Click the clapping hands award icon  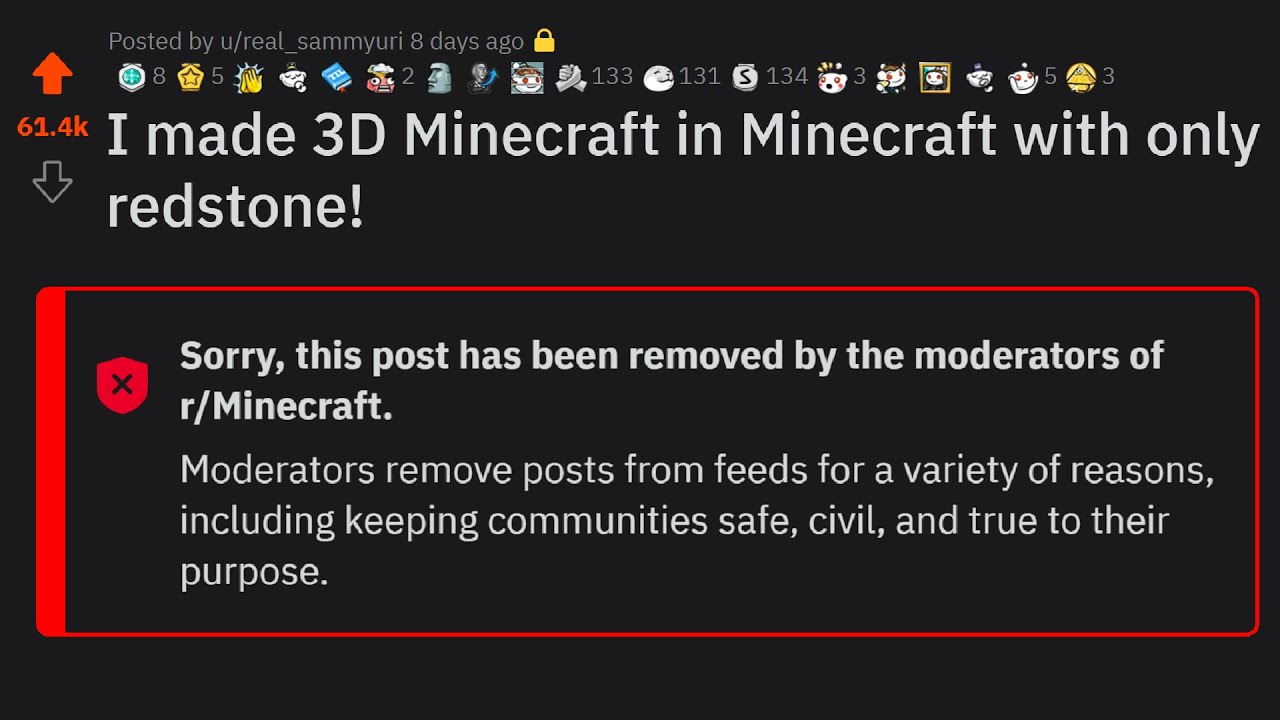[249, 77]
